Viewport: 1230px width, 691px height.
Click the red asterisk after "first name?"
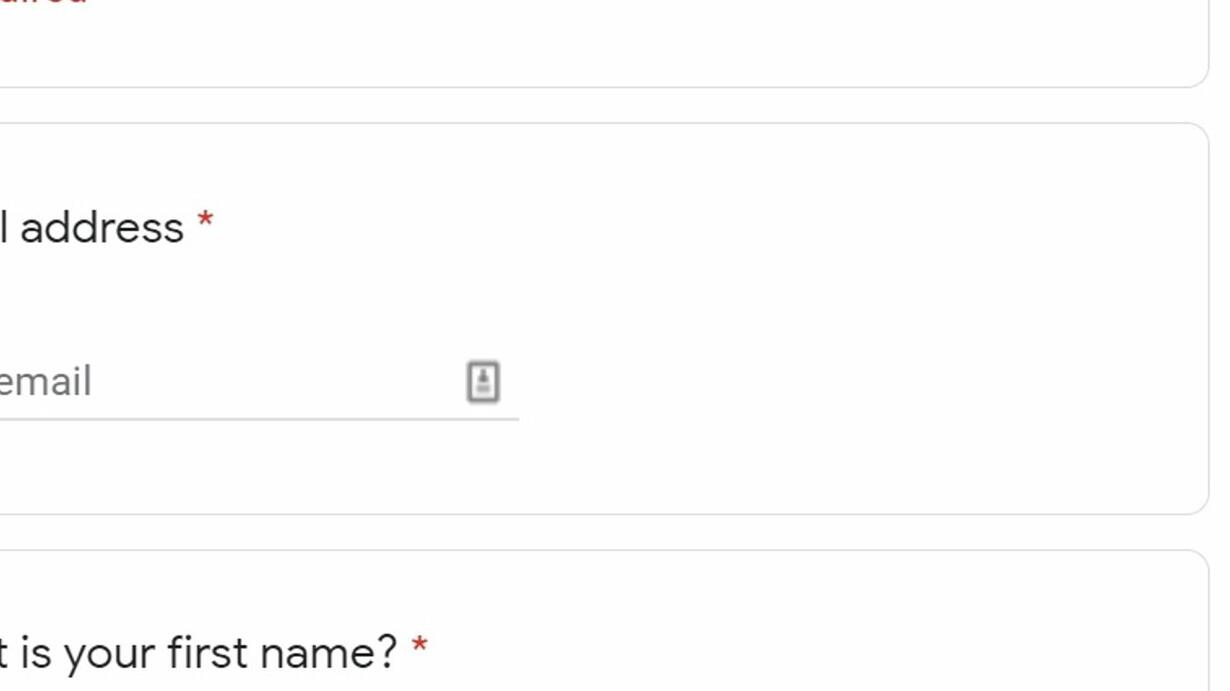[x=420, y=645]
